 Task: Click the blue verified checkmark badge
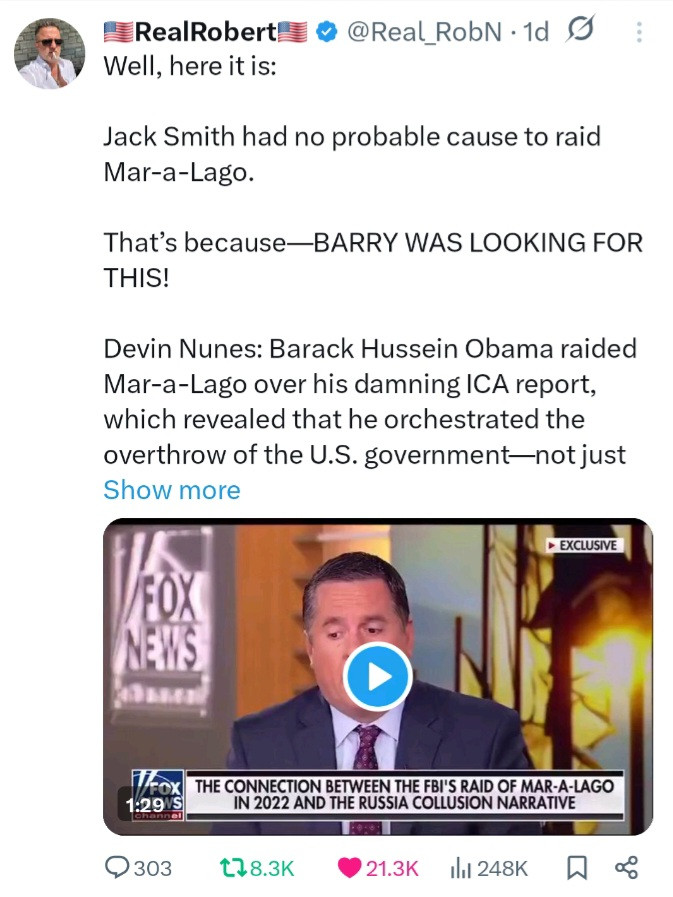pos(326,32)
